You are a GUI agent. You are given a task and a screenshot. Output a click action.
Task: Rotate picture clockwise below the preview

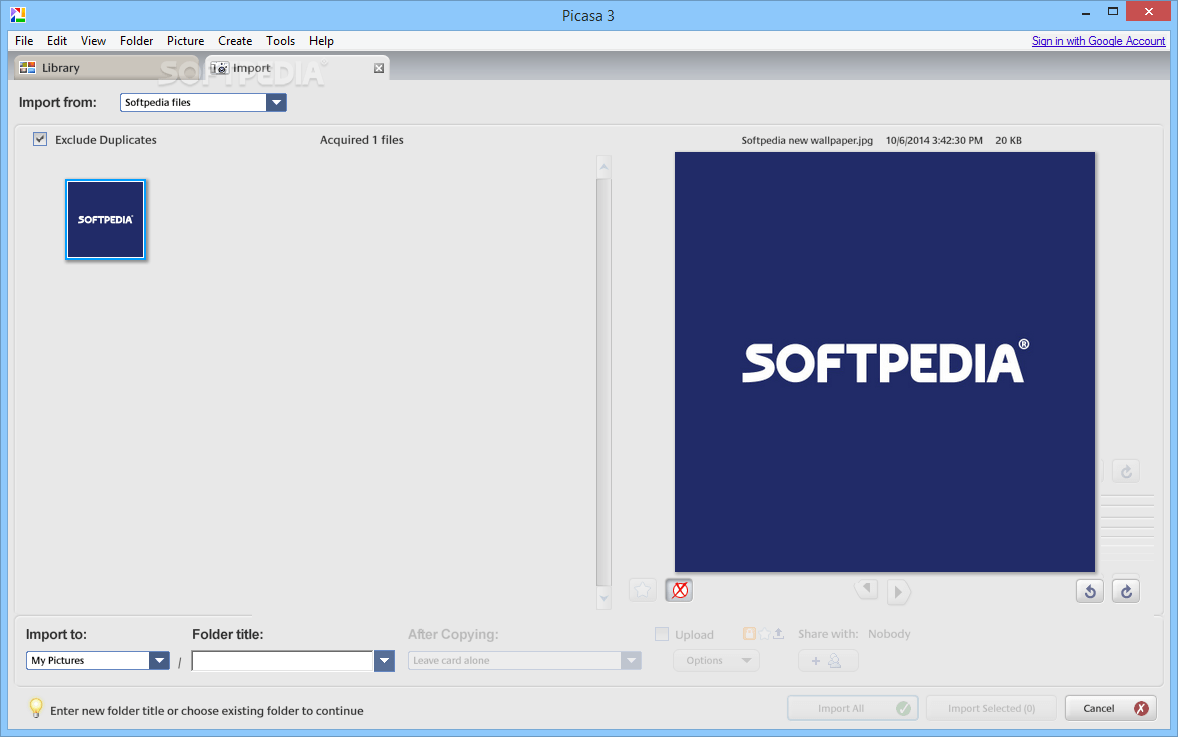pos(1126,591)
